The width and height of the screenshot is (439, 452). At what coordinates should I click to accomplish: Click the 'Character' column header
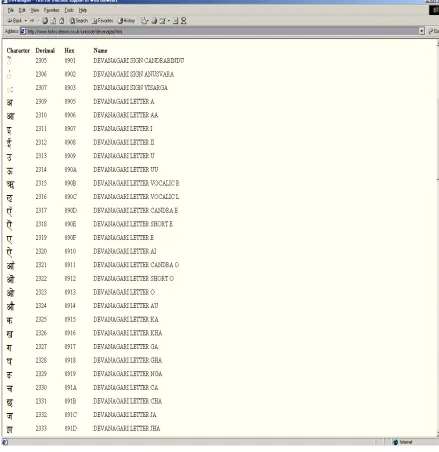tap(18, 51)
